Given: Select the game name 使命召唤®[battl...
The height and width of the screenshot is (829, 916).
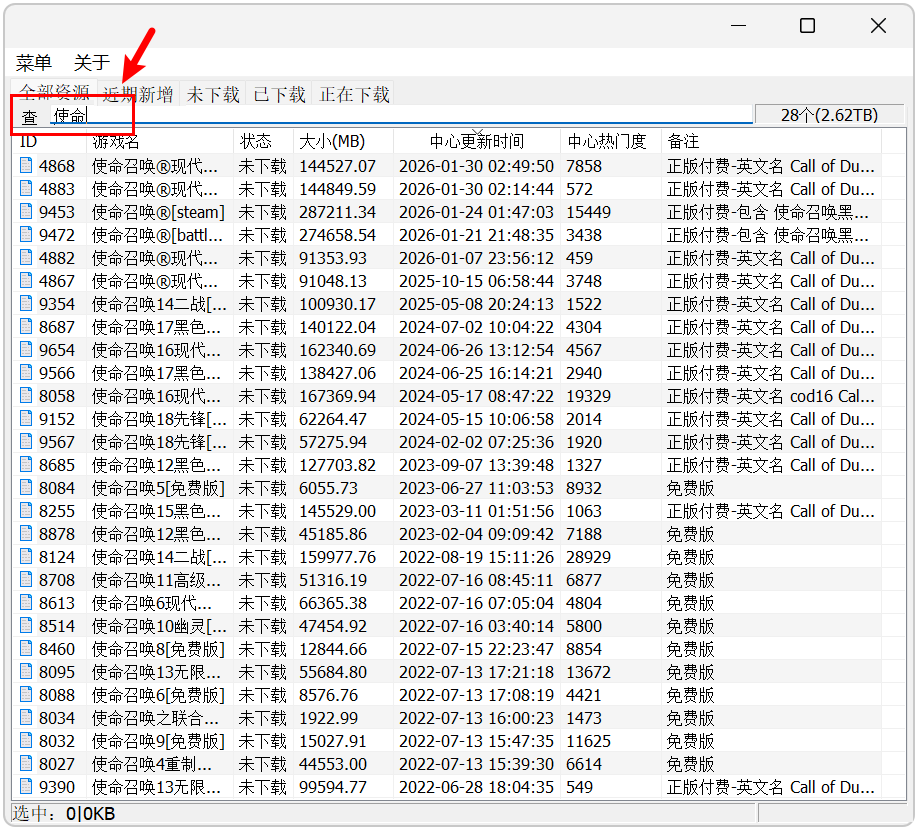Looking at the screenshot, I should pyautogui.click(x=157, y=235).
